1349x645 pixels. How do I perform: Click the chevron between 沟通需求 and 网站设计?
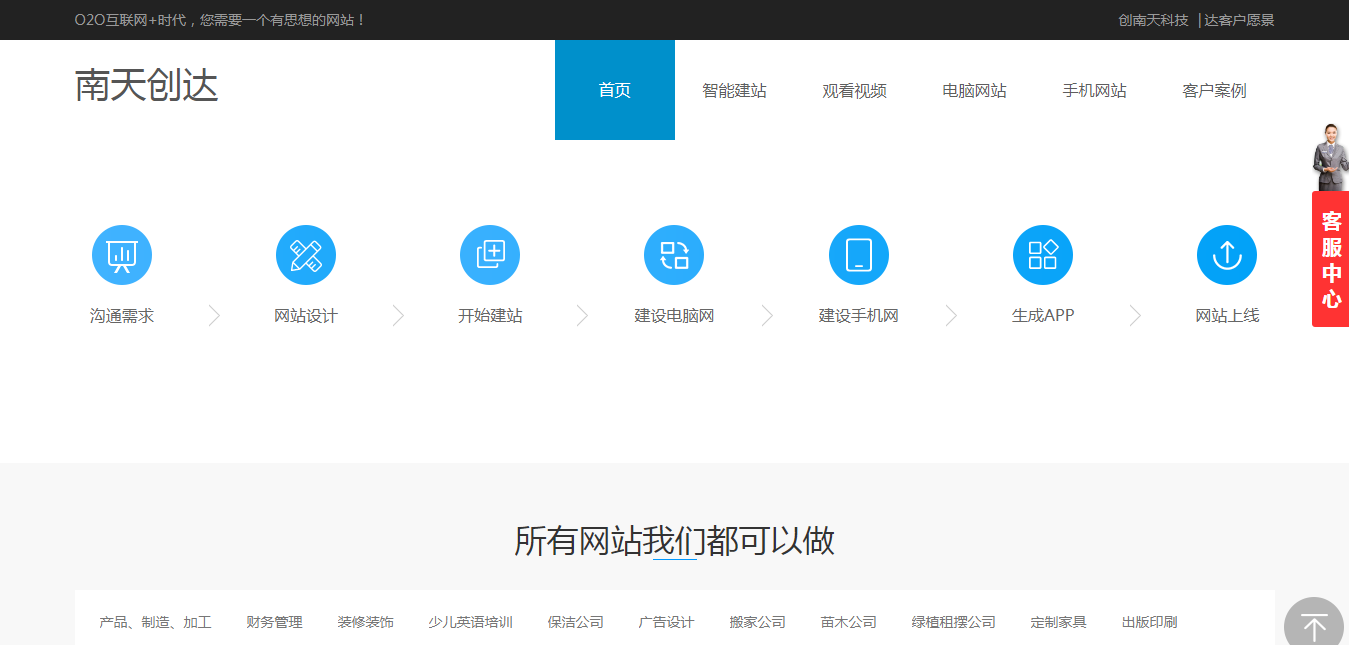coord(213,315)
